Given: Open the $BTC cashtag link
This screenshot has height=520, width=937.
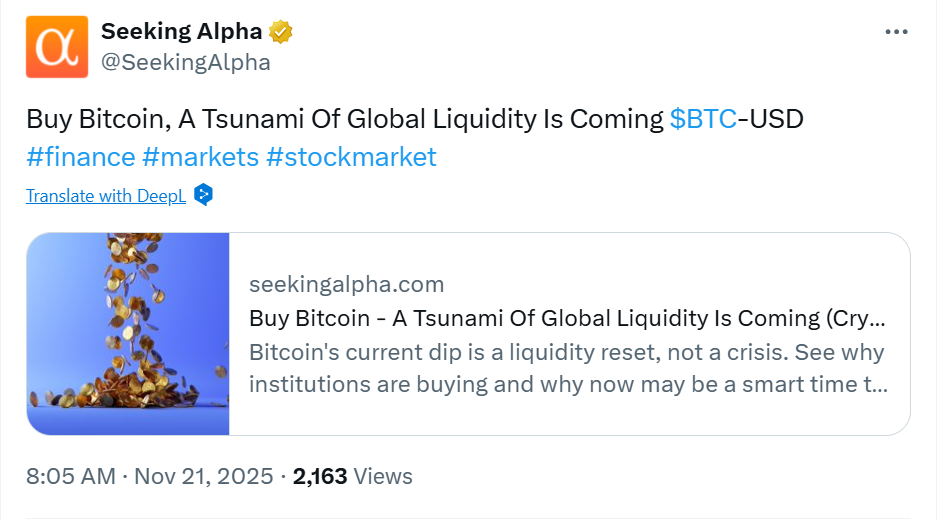Looking at the screenshot, I should point(703,120).
